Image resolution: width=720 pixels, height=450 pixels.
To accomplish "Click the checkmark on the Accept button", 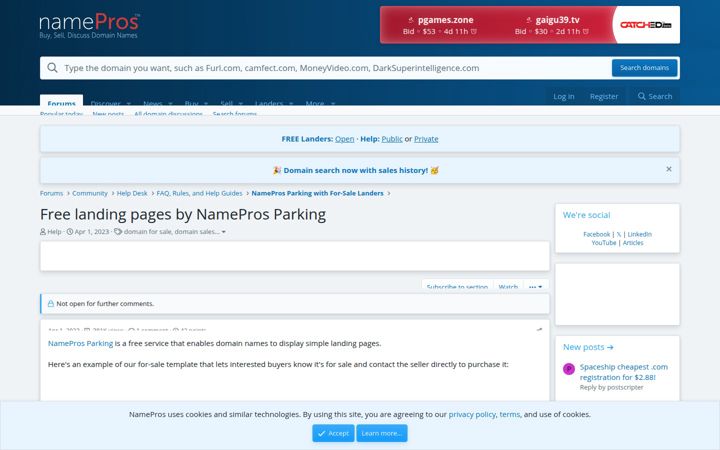I will [x=321, y=433].
